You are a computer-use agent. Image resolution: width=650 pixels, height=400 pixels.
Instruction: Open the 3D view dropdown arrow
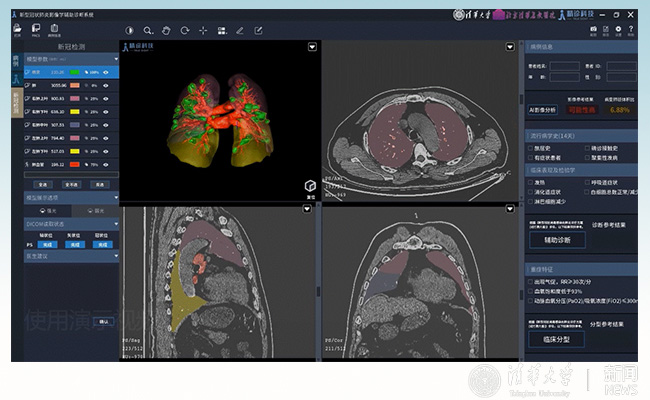pyautogui.click(x=313, y=46)
